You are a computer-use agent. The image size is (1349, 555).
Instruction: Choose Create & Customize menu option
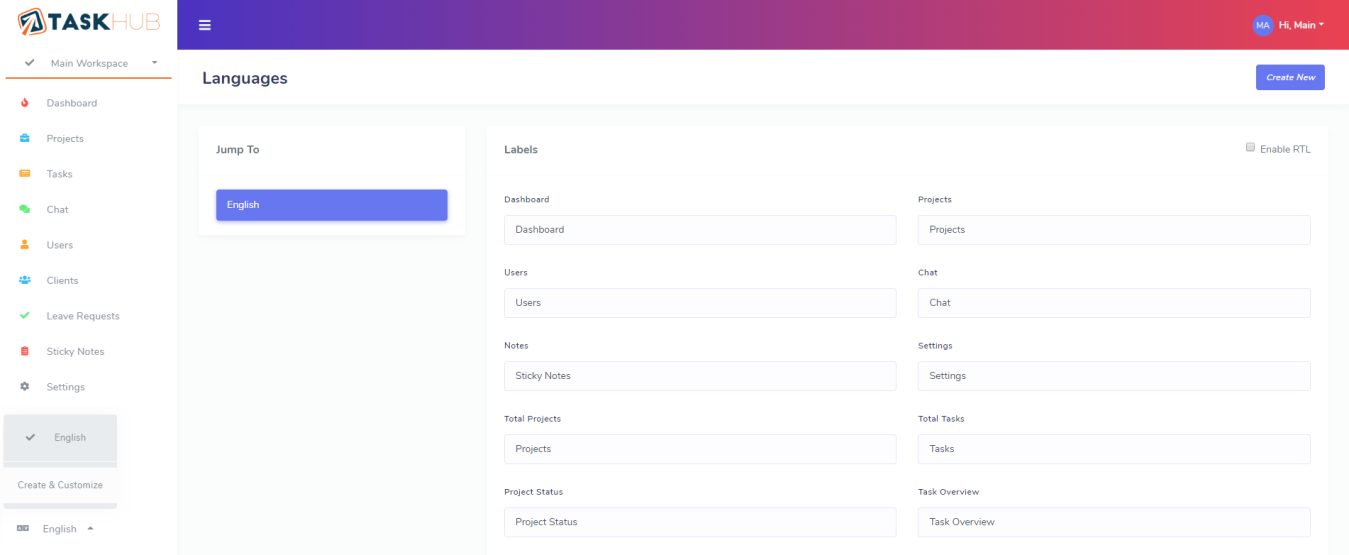point(60,485)
